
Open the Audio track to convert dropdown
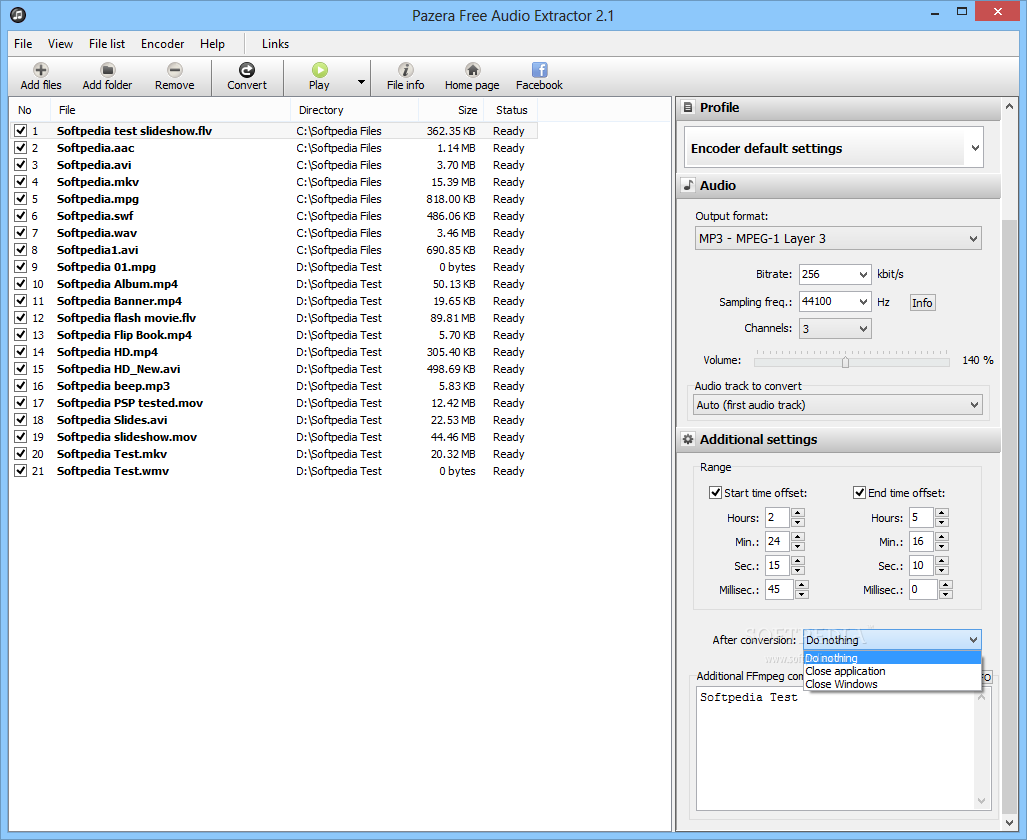[974, 405]
